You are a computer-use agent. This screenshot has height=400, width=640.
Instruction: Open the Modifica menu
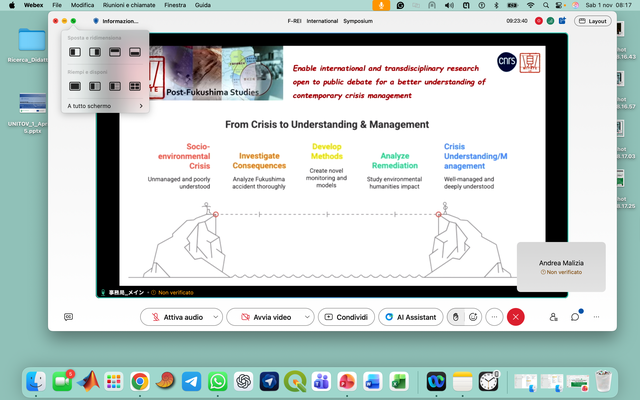click(82, 5)
